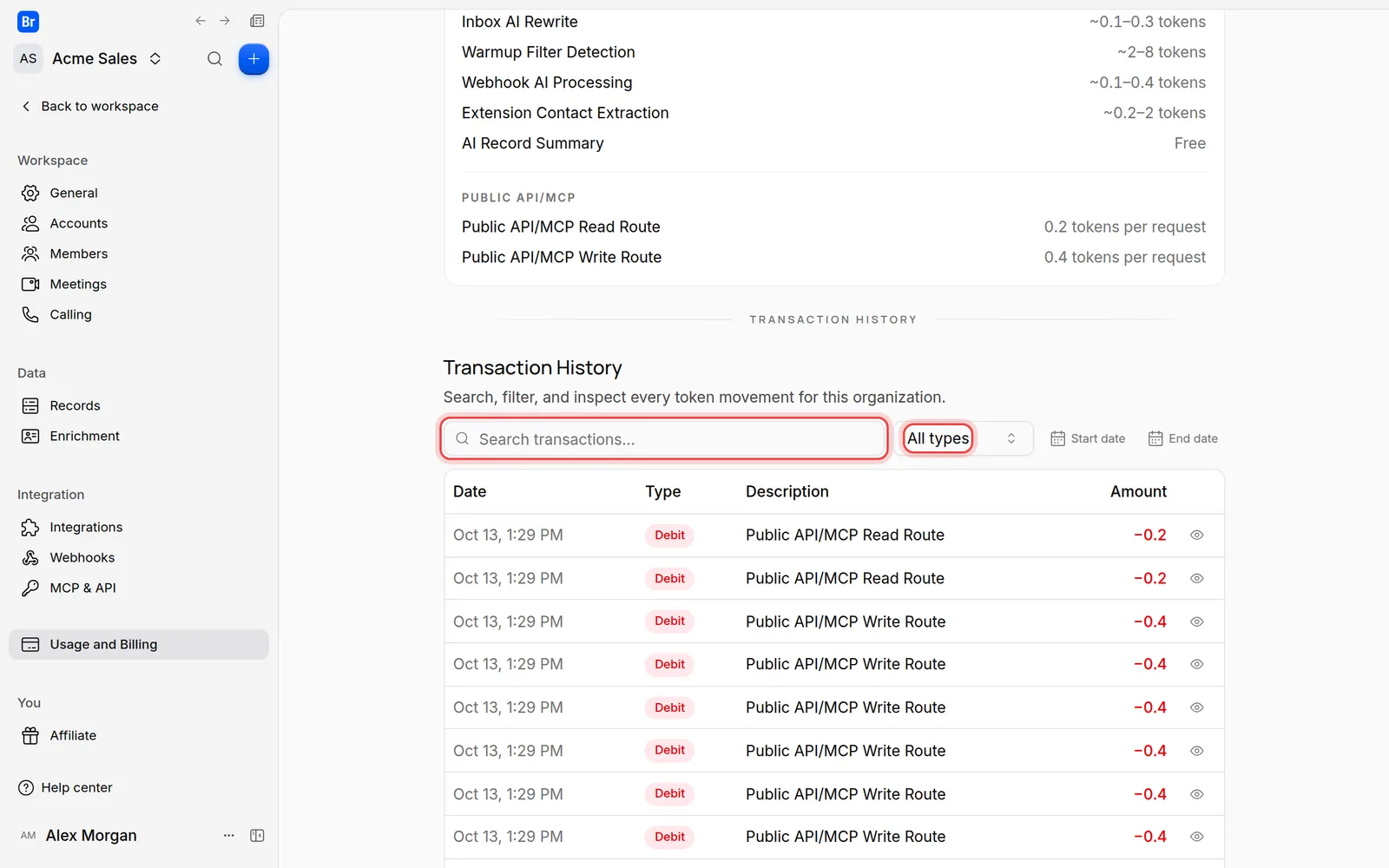The image size is (1389, 868).
Task: Click the Start date calendar icon
Action: tap(1057, 438)
